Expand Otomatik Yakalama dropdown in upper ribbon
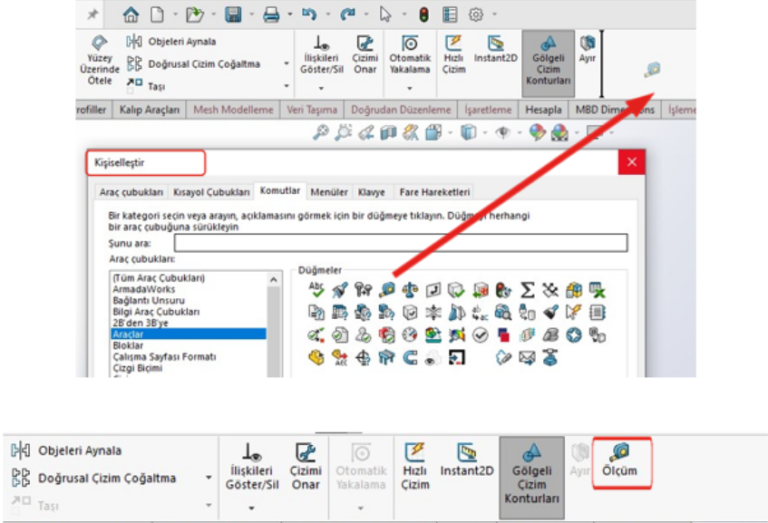 point(409,87)
